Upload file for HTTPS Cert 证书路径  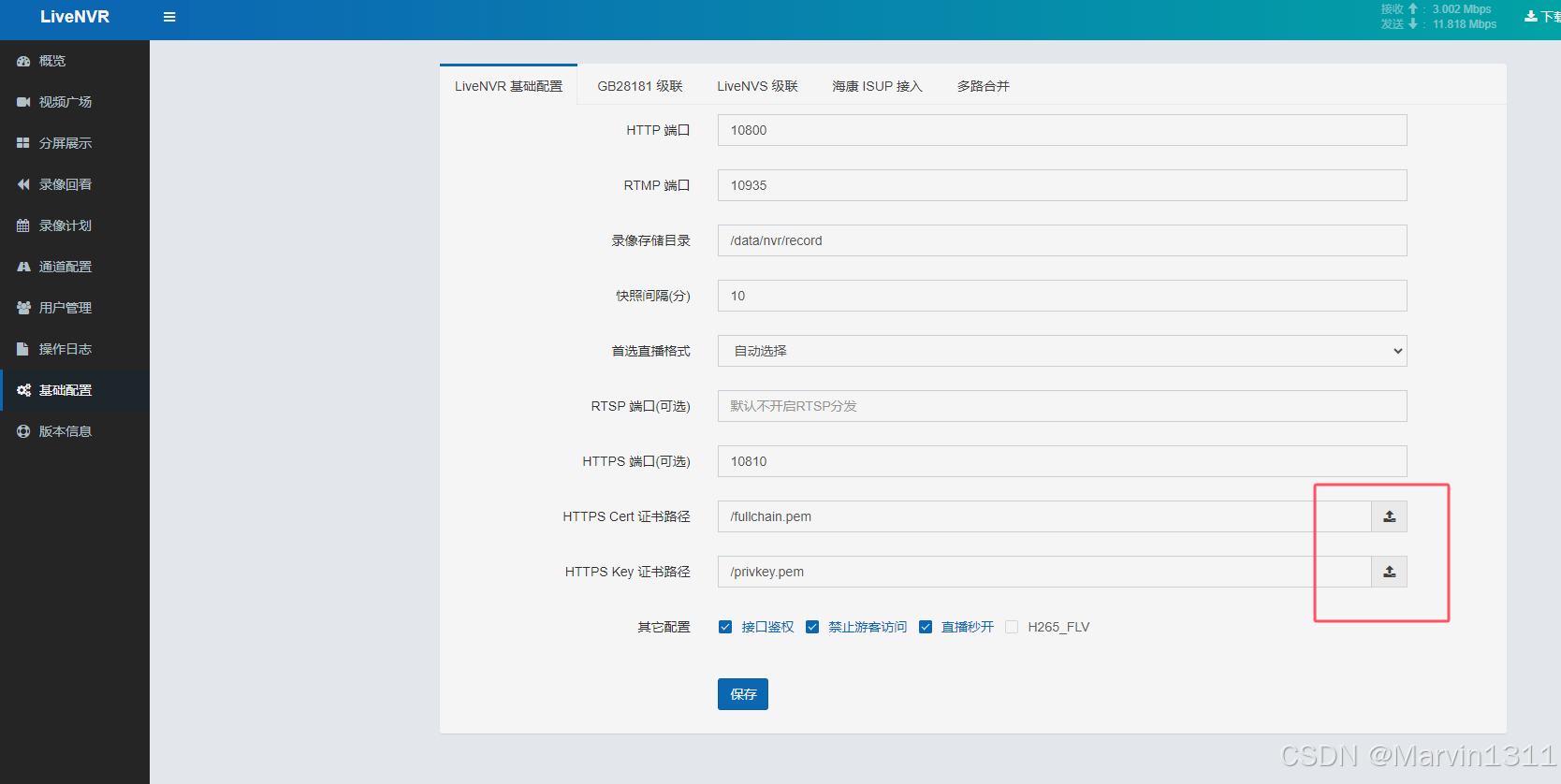(1390, 516)
